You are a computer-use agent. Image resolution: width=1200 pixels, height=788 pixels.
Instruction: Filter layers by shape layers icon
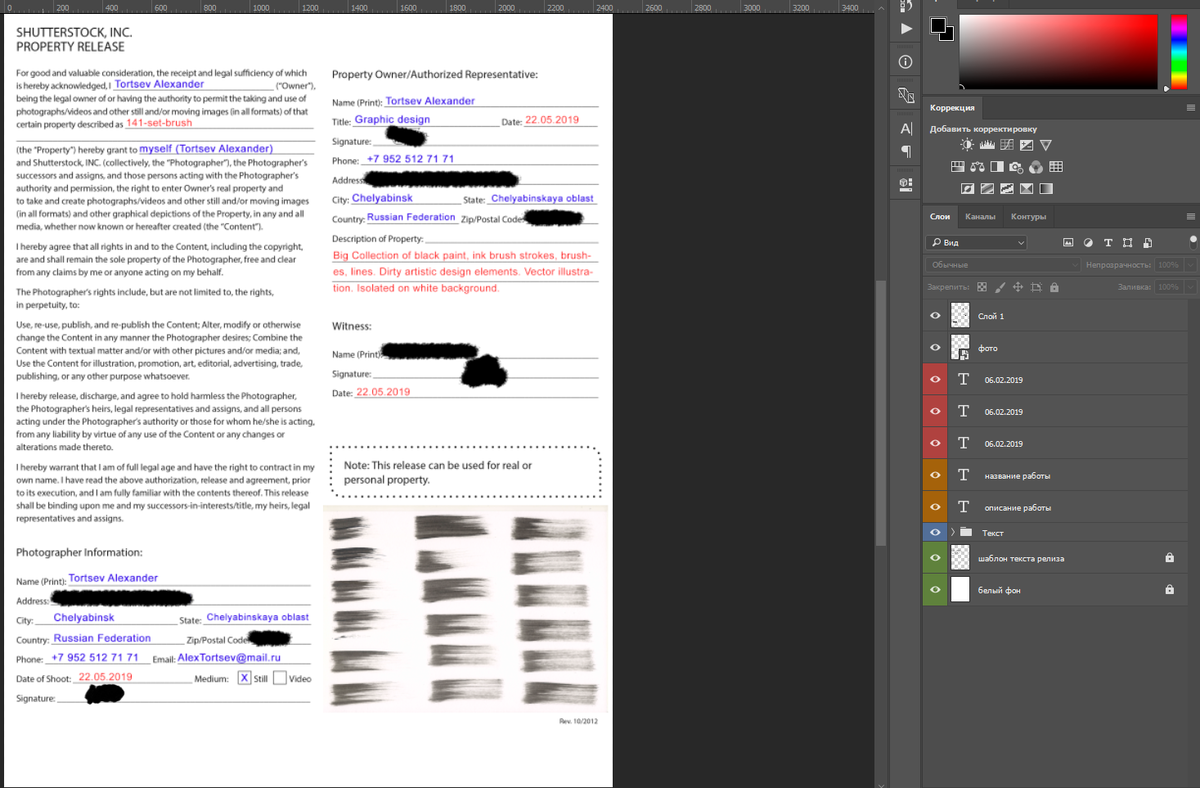click(1128, 242)
